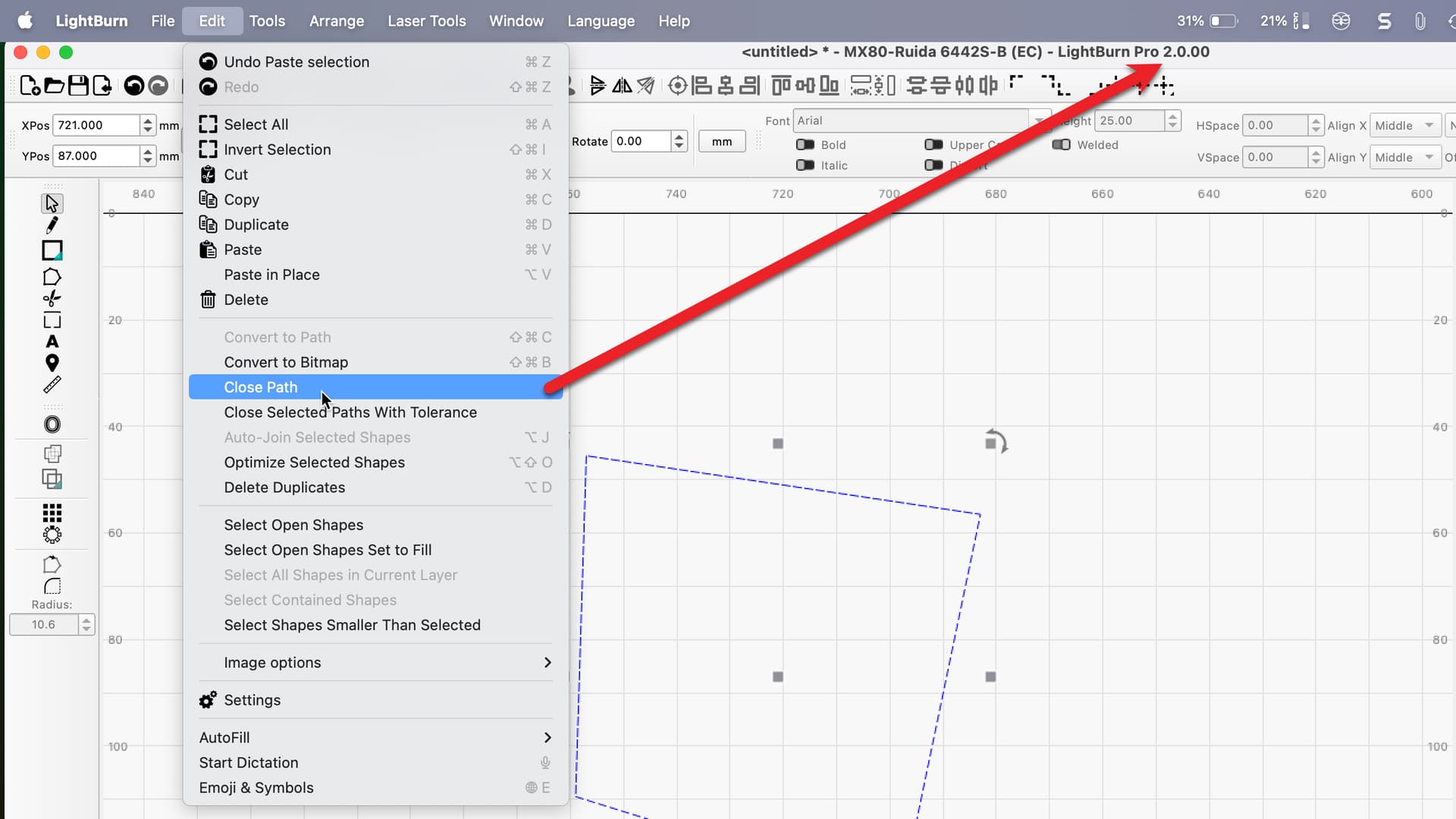Open the Circular Array tool
The image size is (1456, 819).
point(52,534)
